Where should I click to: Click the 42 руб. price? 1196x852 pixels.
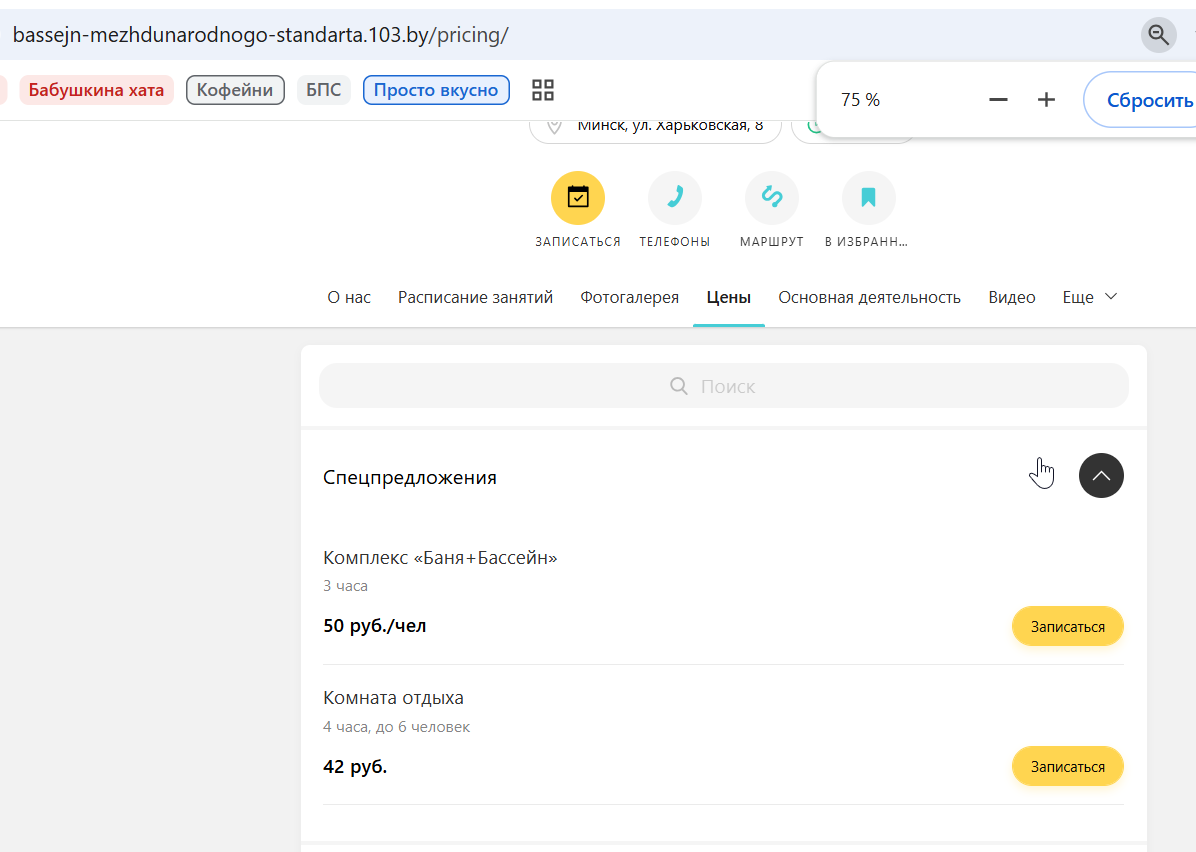(355, 767)
